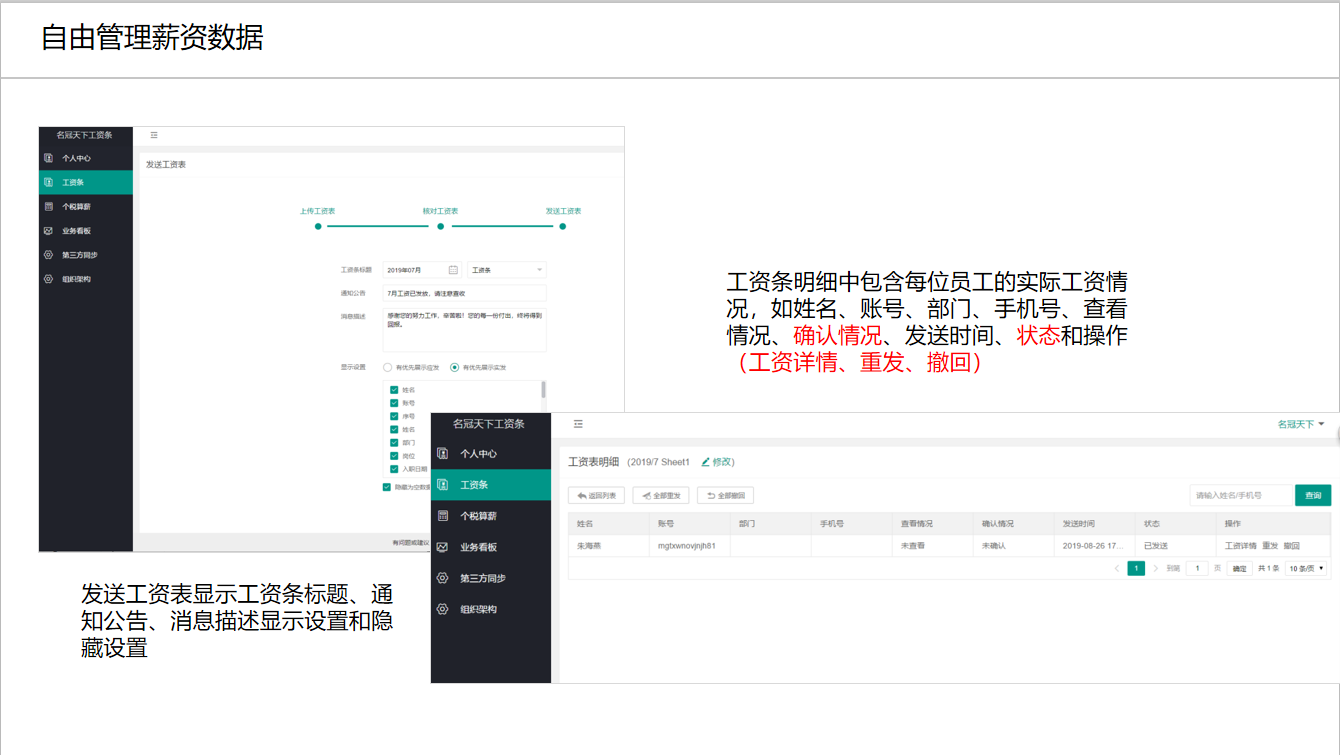
Task: Click the page number jump input
Action: 1197,568
